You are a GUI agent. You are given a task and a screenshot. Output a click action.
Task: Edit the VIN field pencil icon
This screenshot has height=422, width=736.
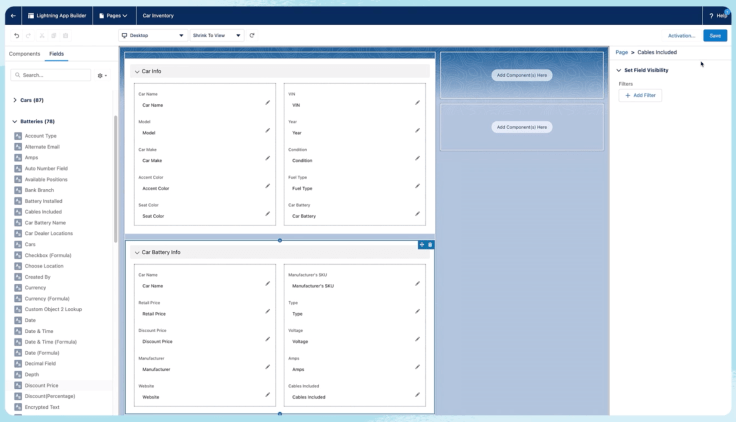click(417, 102)
